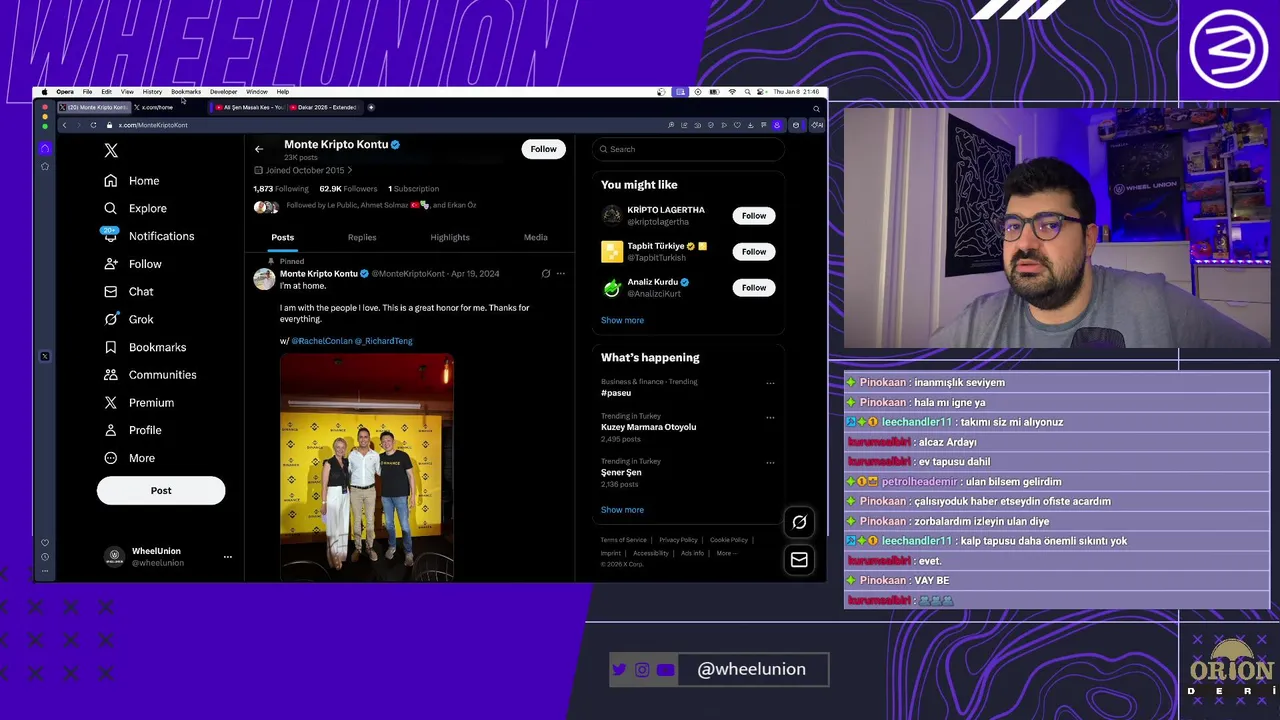Open Premium in the X sidebar
1280x720 pixels.
coord(140,403)
